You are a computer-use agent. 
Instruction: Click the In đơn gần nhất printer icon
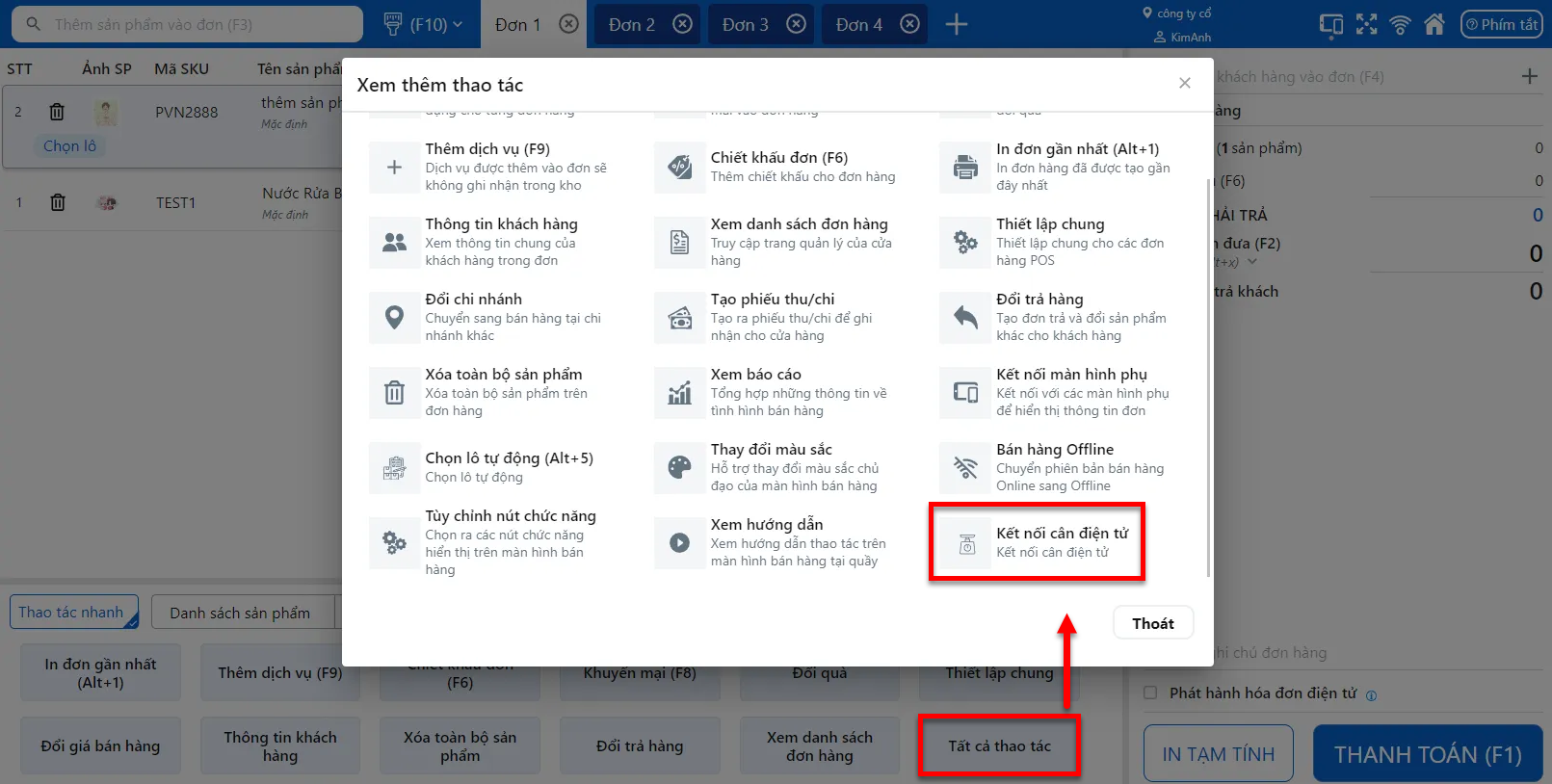pyautogui.click(x=964, y=168)
